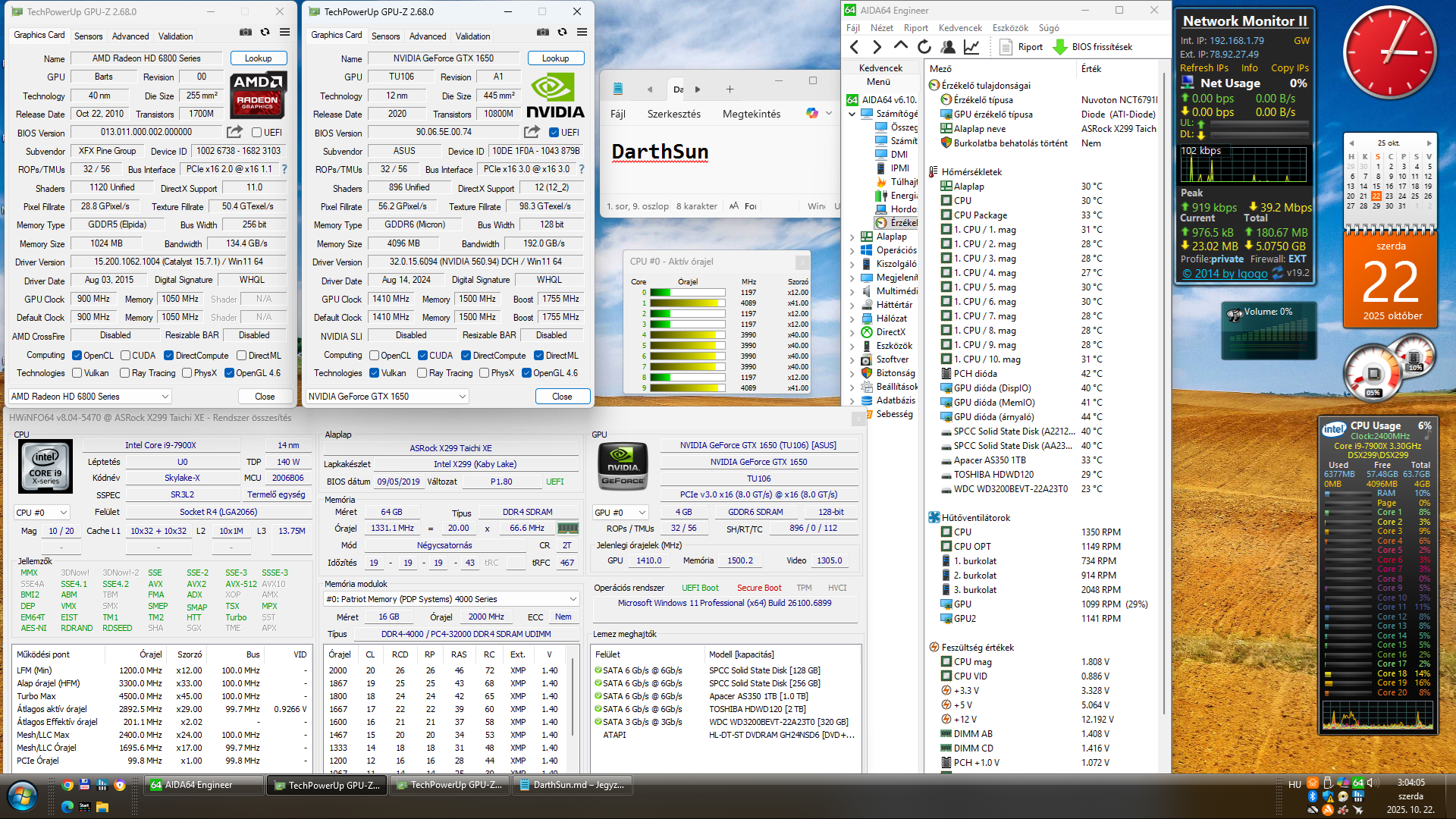Click screenshot camera icon in NVIDIA GPU-Z

(543, 32)
